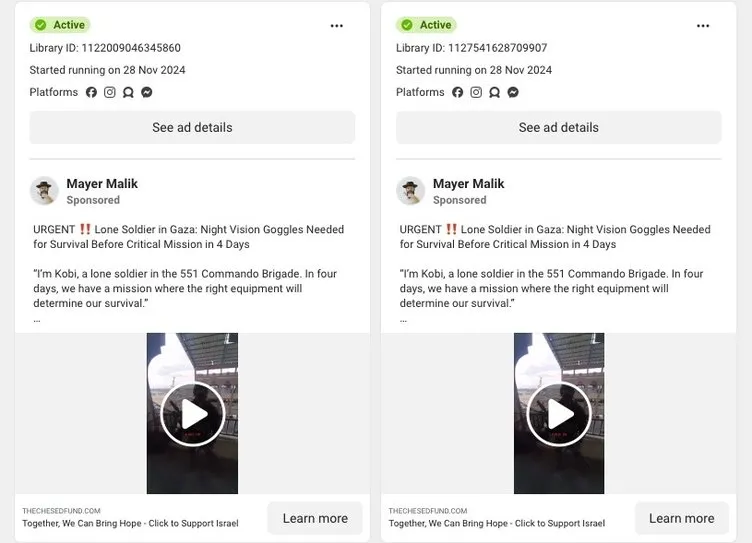
Task: Open See ad details for right ad
Action: (x=558, y=128)
